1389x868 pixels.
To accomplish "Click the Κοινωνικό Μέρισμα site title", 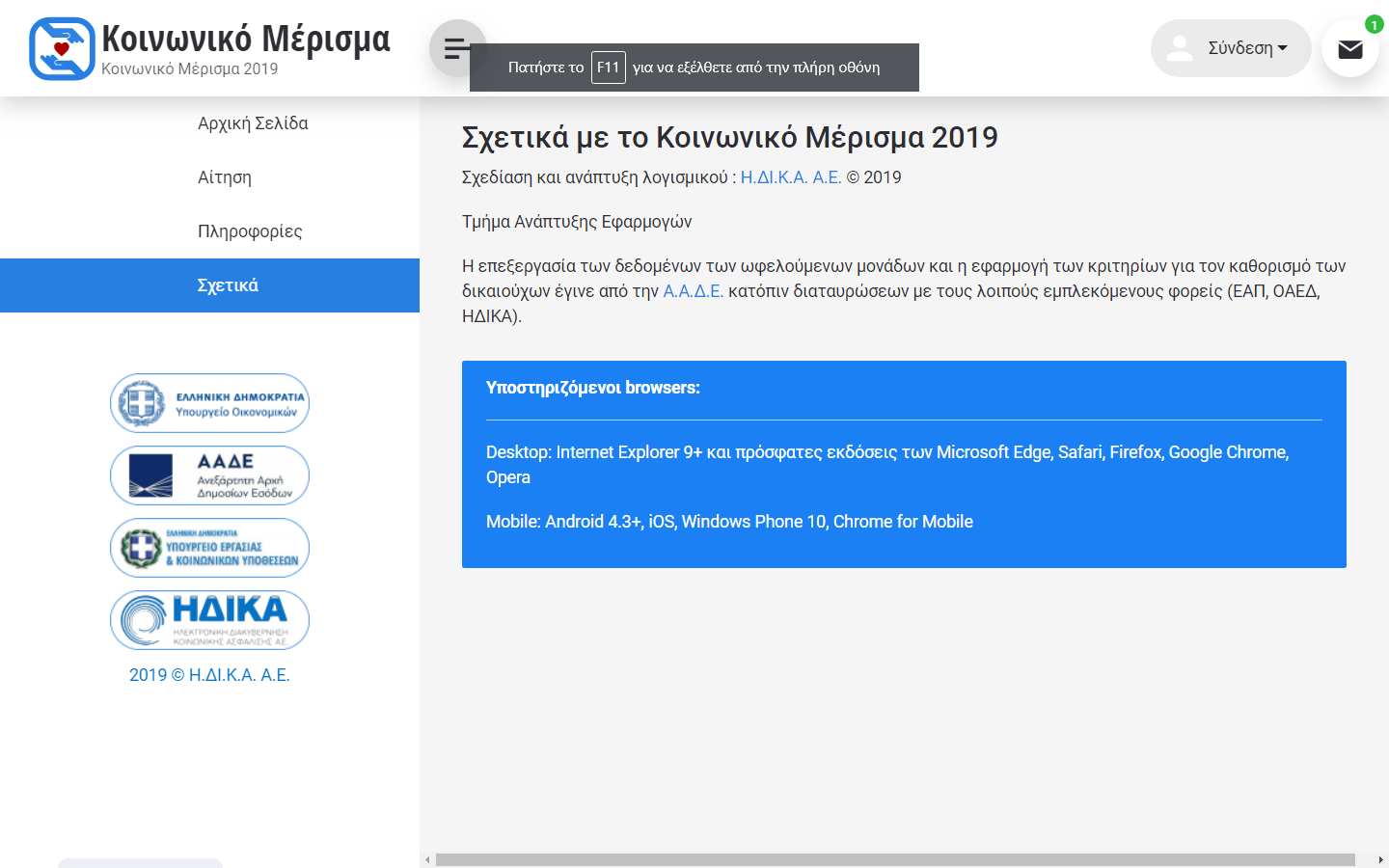I will [x=246, y=39].
